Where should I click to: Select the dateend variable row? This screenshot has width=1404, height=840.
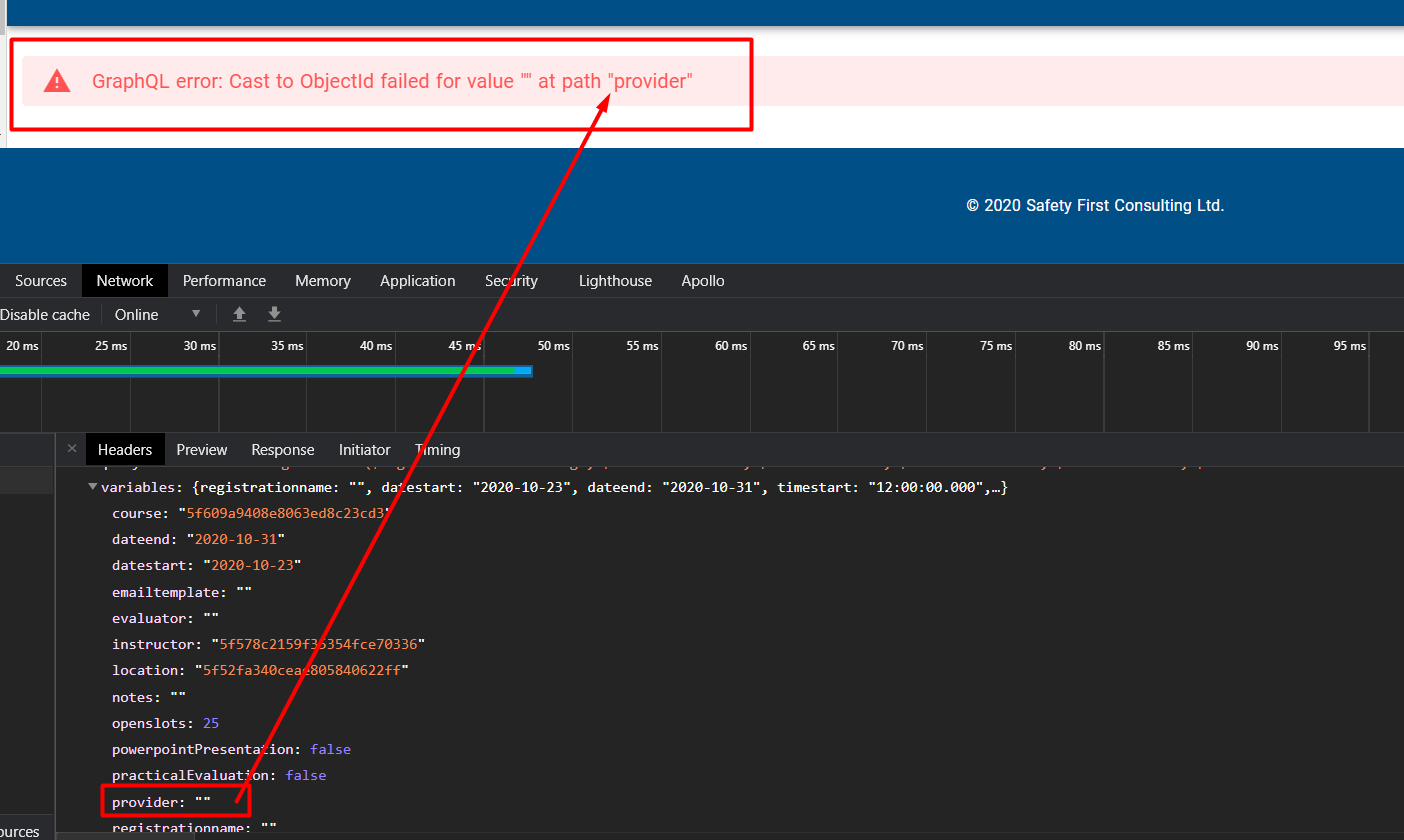click(x=199, y=539)
